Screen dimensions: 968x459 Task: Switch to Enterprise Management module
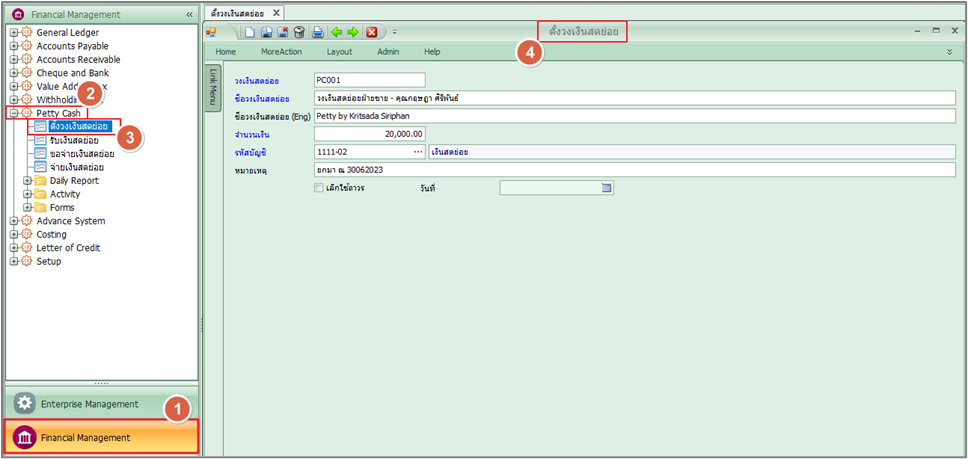point(89,404)
